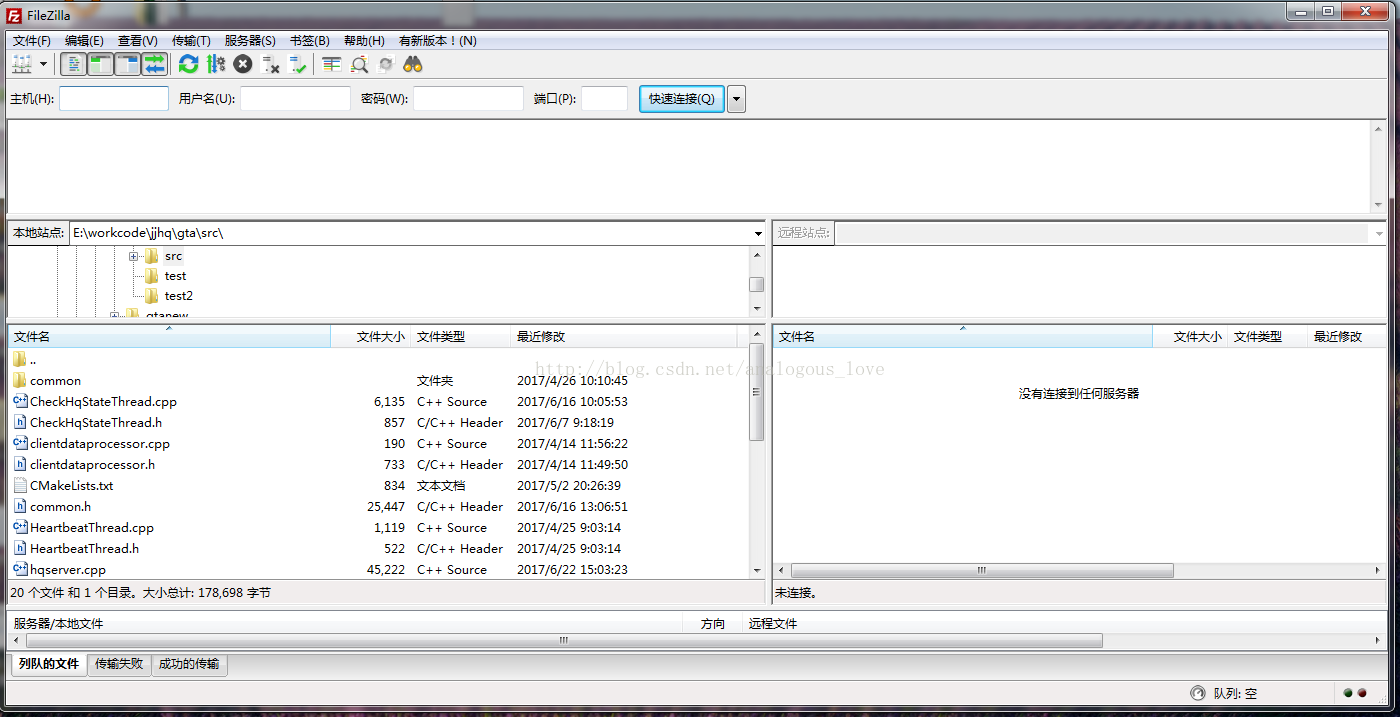Open the 传输(T) menu
Viewport: 1400px width, 717px height.
pyautogui.click(x=191, y=41)
